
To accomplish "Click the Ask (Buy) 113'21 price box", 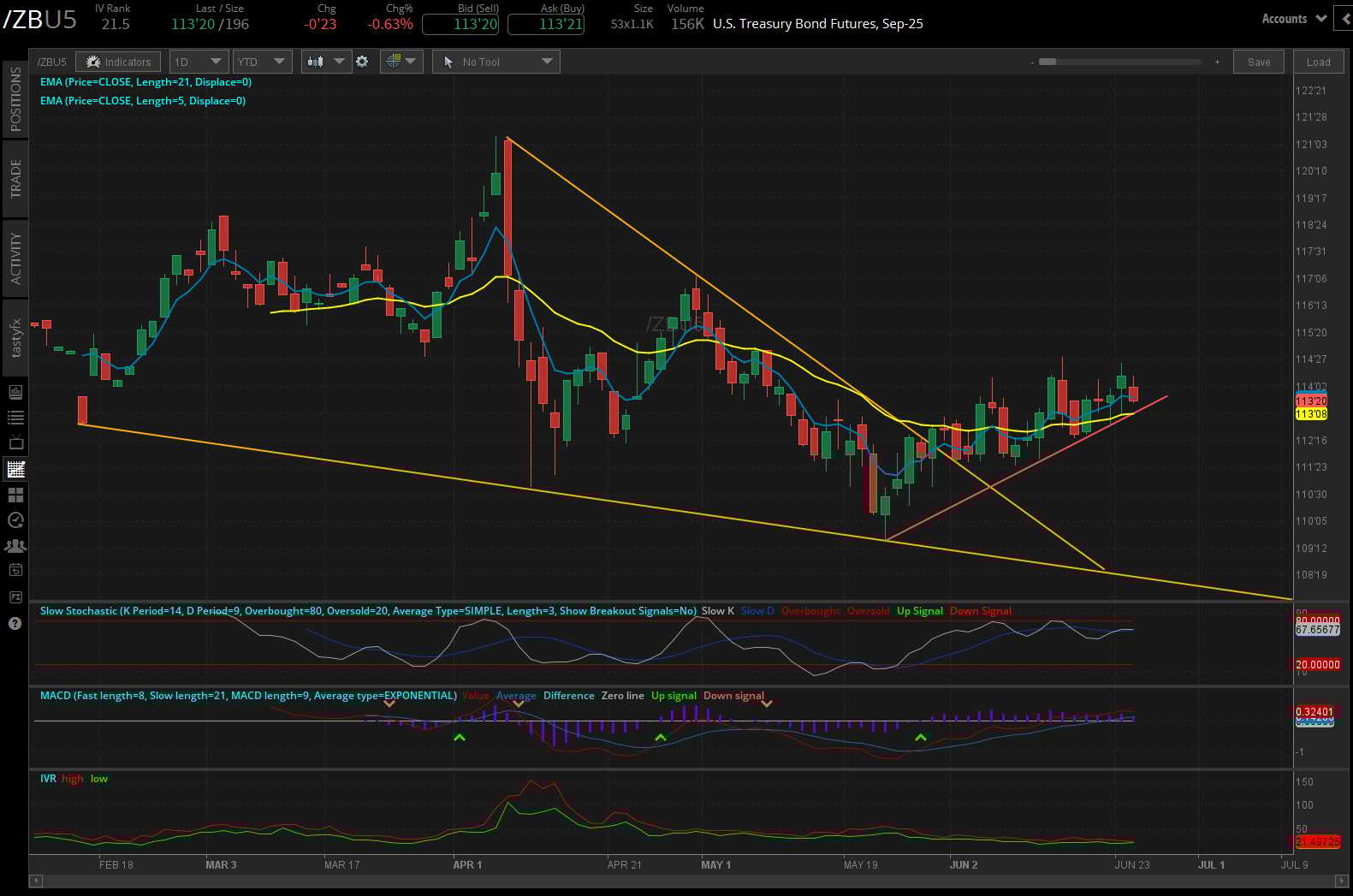I will [x=546, y=24].
